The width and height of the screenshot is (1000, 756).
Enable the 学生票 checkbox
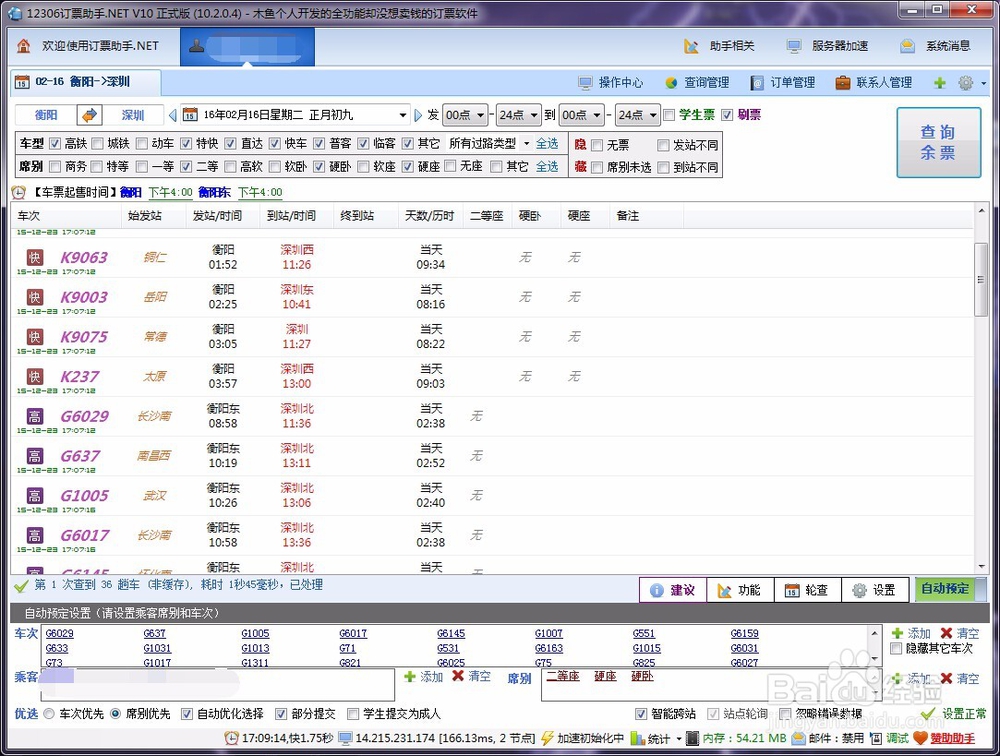click(667, 114)
